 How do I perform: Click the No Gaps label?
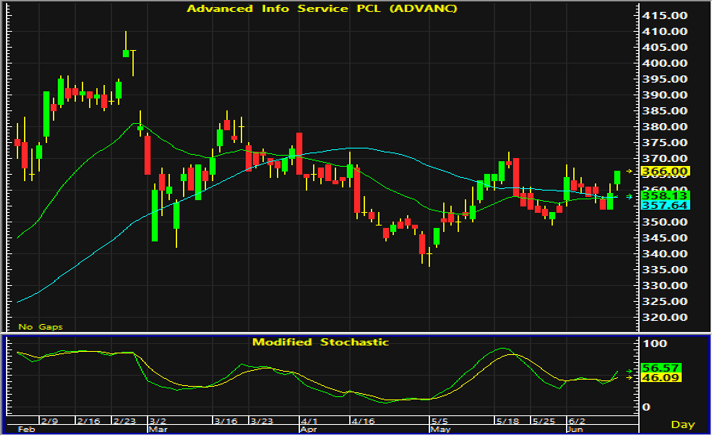(x=40, y=327)
